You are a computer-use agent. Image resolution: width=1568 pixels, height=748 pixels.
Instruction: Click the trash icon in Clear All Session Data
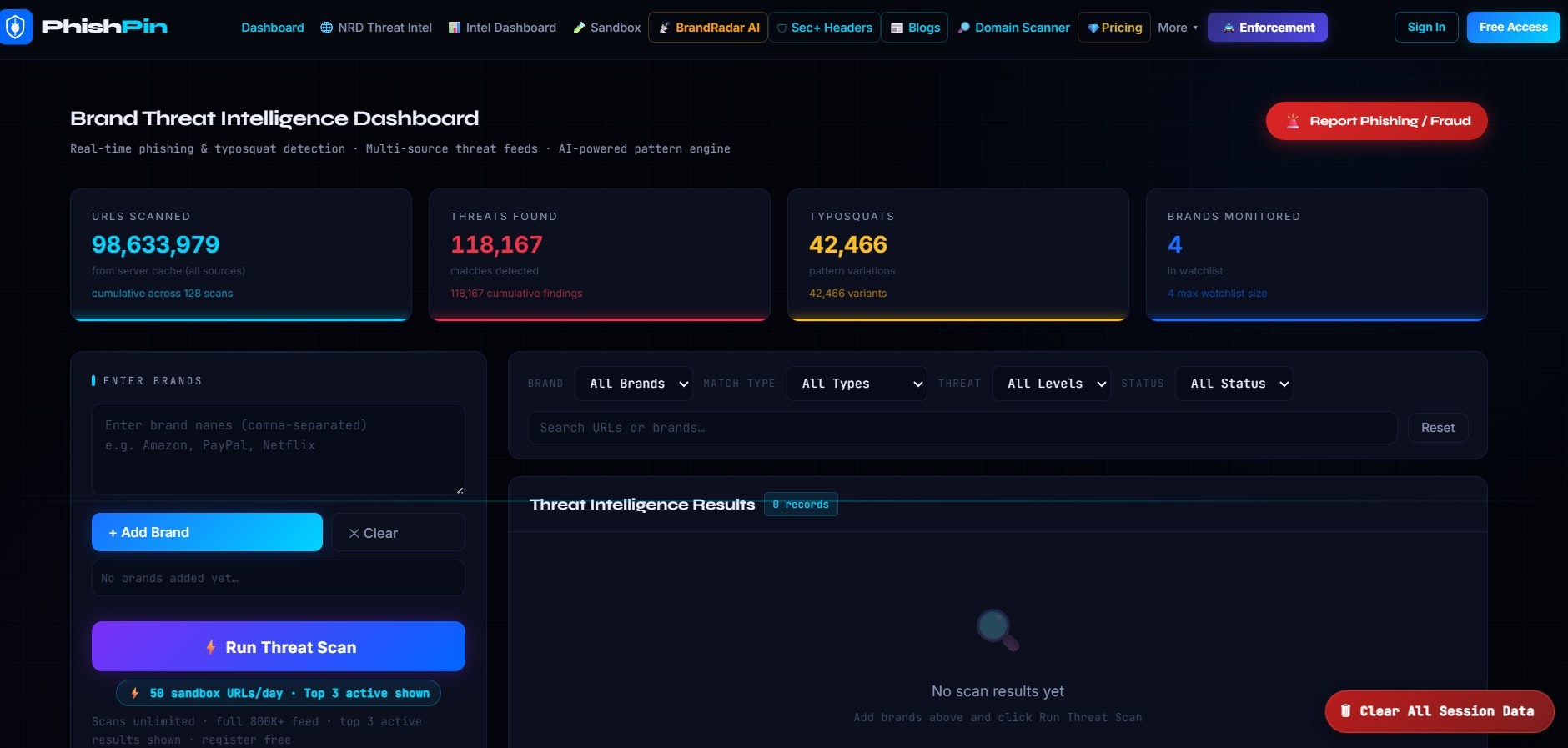[x=1345, y=710]
